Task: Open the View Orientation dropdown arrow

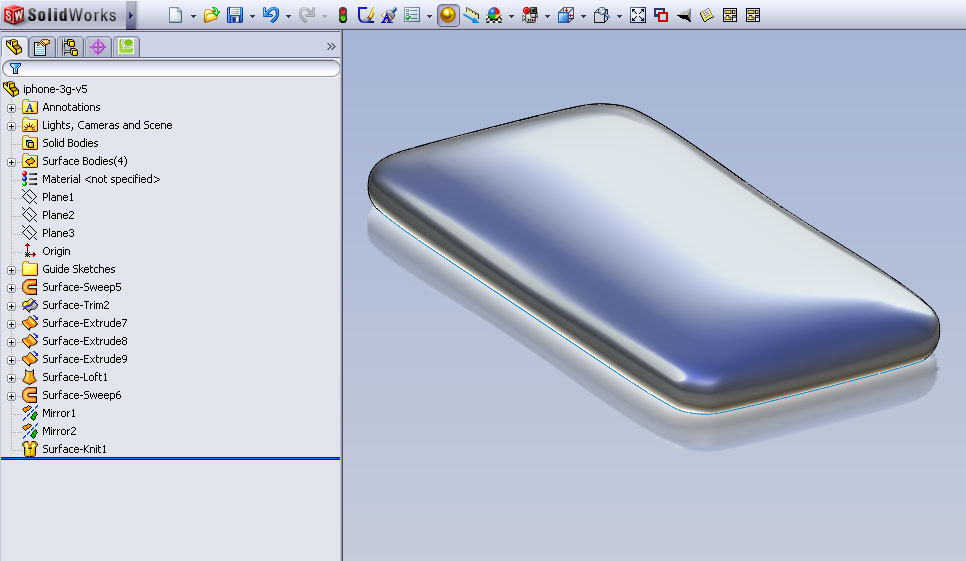Action: (x=583, y=16)
